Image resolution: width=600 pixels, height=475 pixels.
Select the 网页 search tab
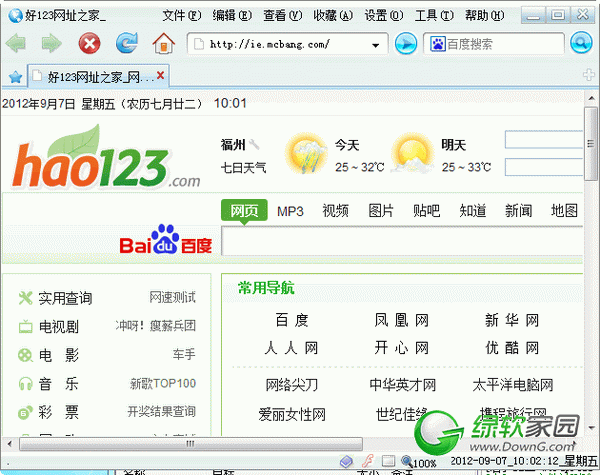[244, 211]
